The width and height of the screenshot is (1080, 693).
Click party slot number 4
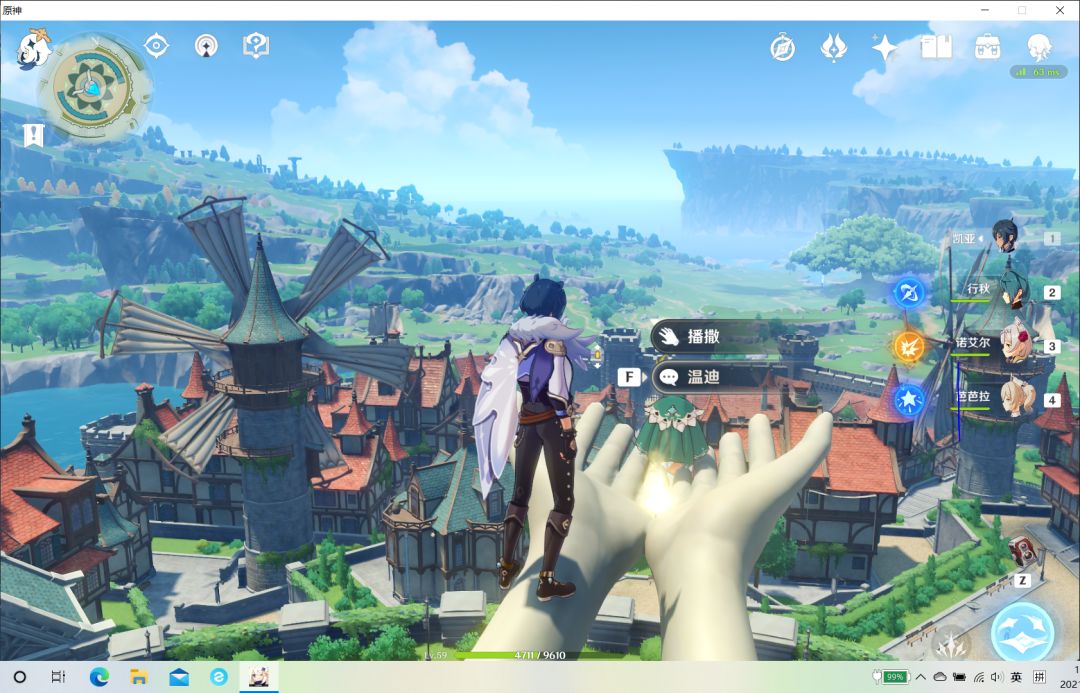(x=1052, y=400)
